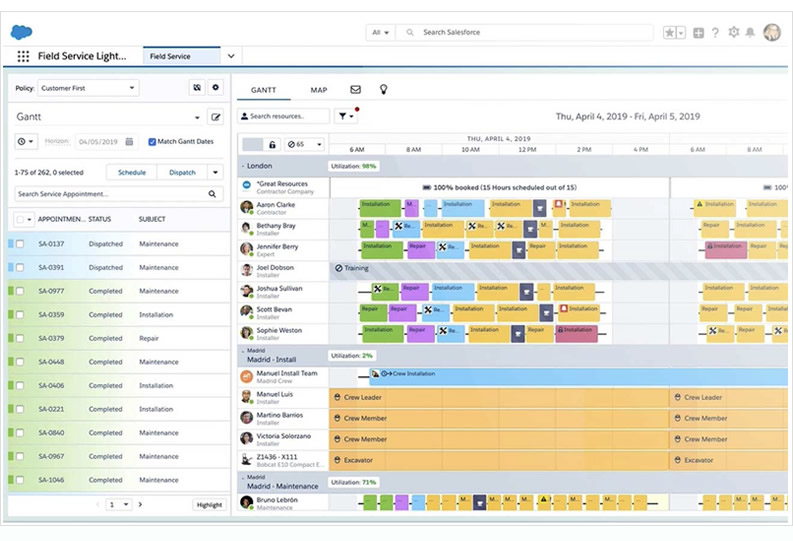Focus the Search Service Appointment field

click(x=119, y=194)
